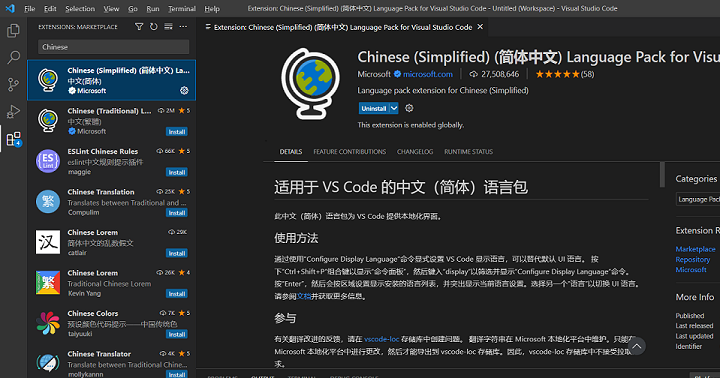Open the Selection menu
The height and width of the screenshot is (378, 720).
(80, 8)
